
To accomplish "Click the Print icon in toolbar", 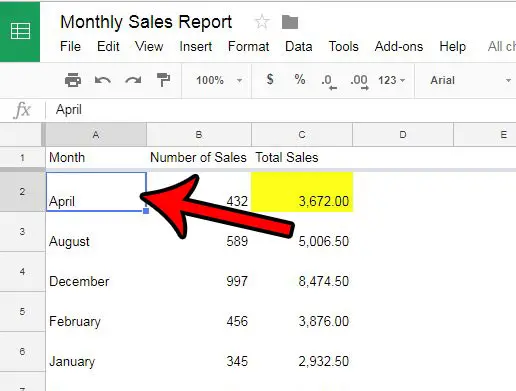I will (73, 80).
